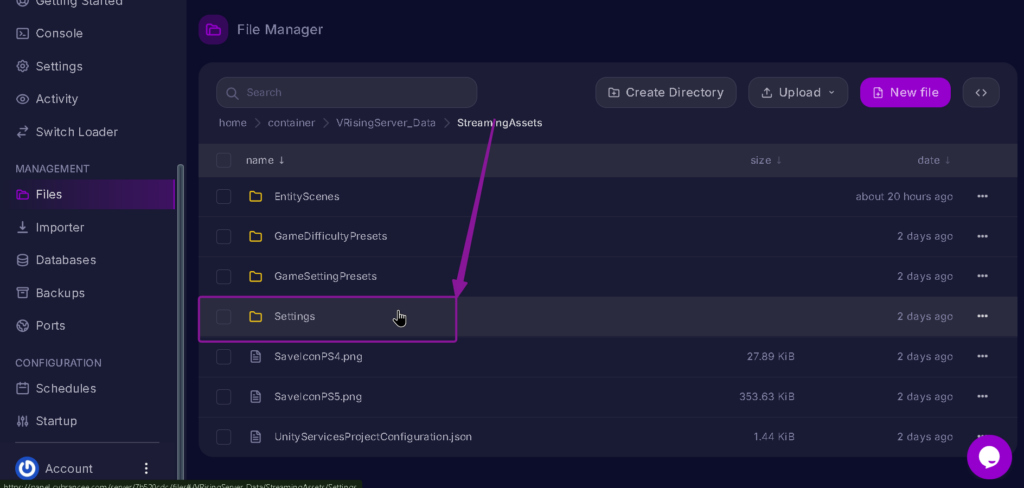Viewport: 1024px width, 488px height.
Task: Click the Account avatar icon
Action: [27, 468]
